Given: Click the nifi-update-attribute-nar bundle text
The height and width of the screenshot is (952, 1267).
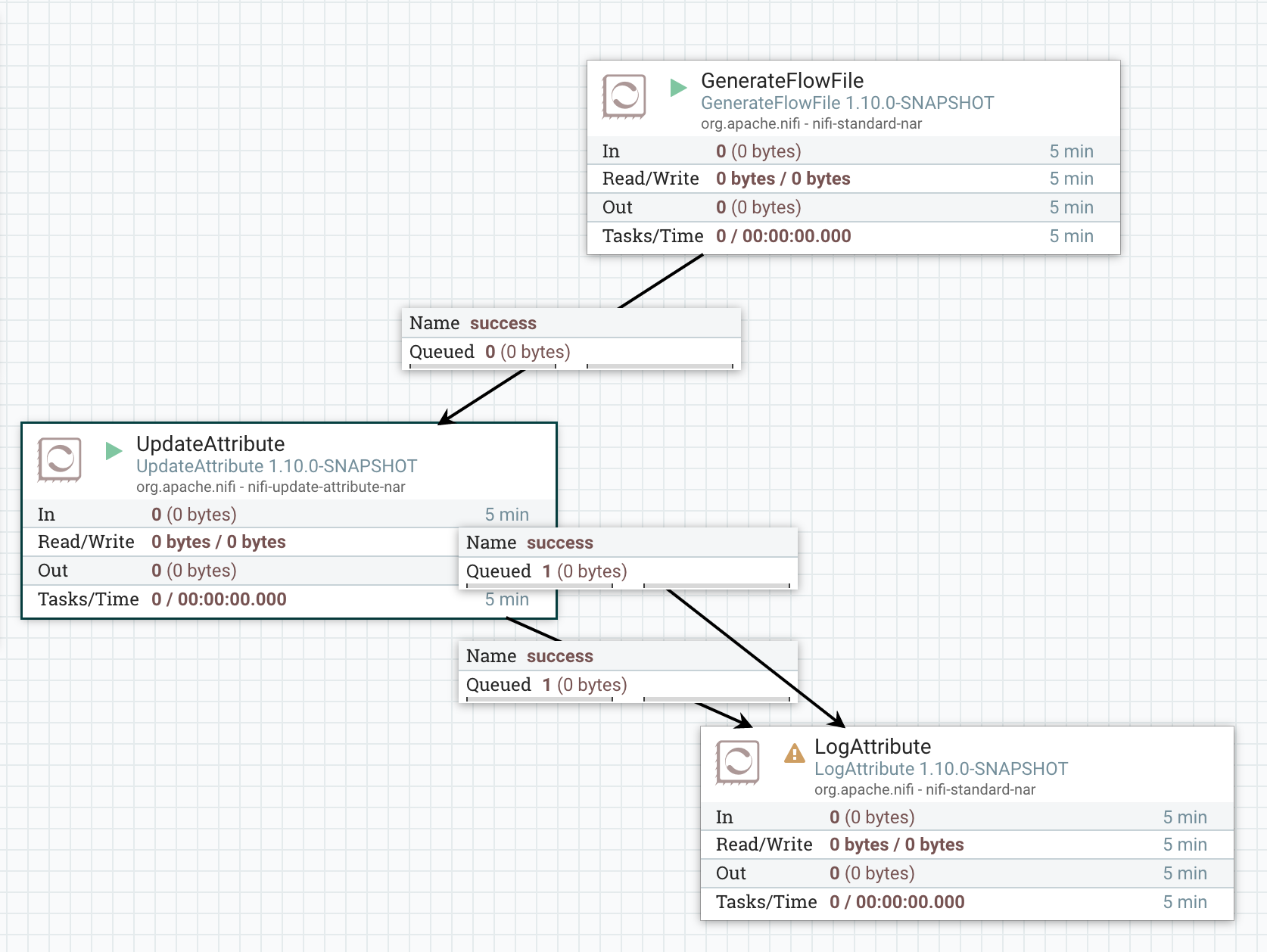Looking at the screenshot, I should coord(270,487).
